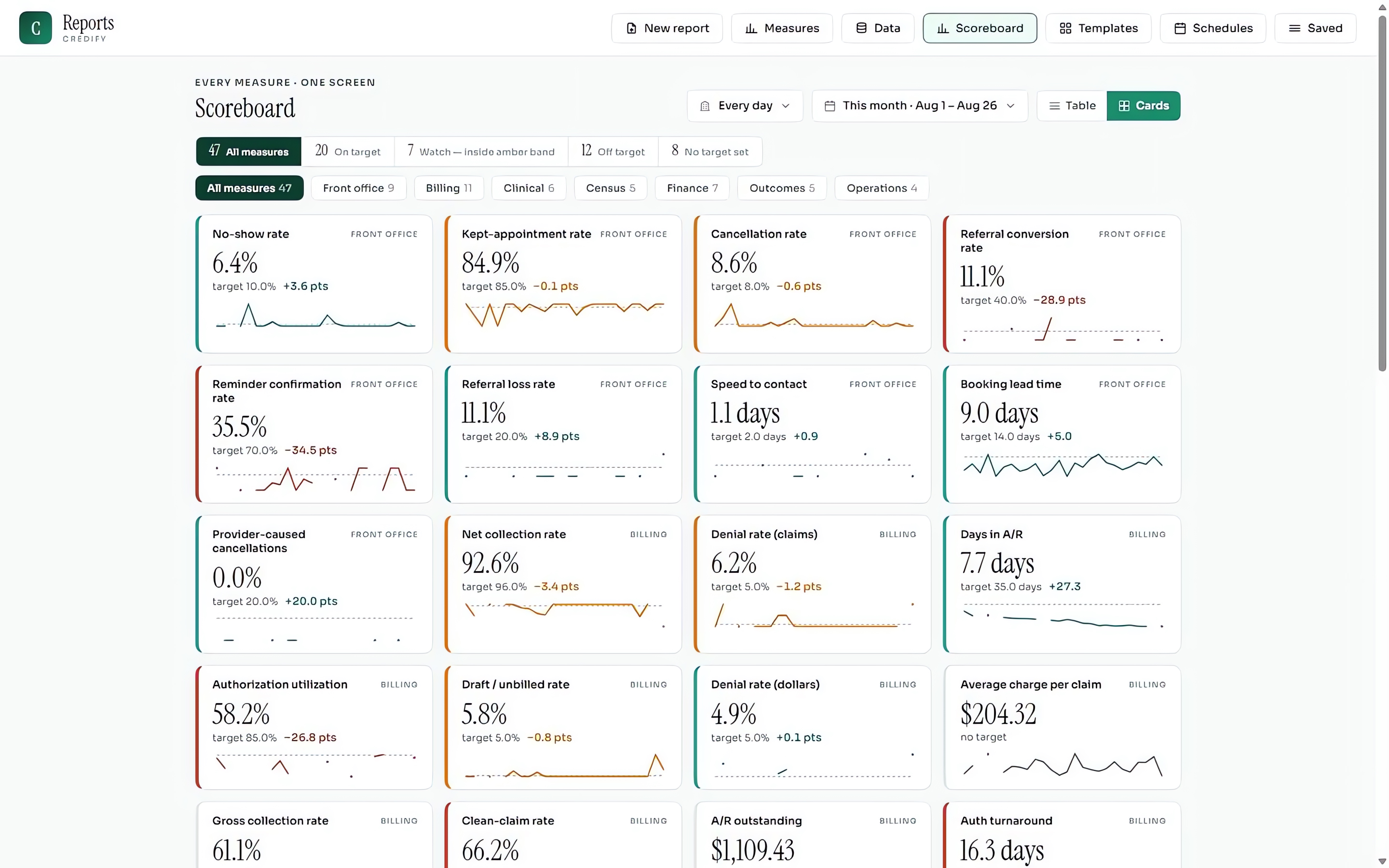Image resolution: width=1389 pixels, height=868 pixels.
Task: Open the New report button
Action: coord(667,28)
